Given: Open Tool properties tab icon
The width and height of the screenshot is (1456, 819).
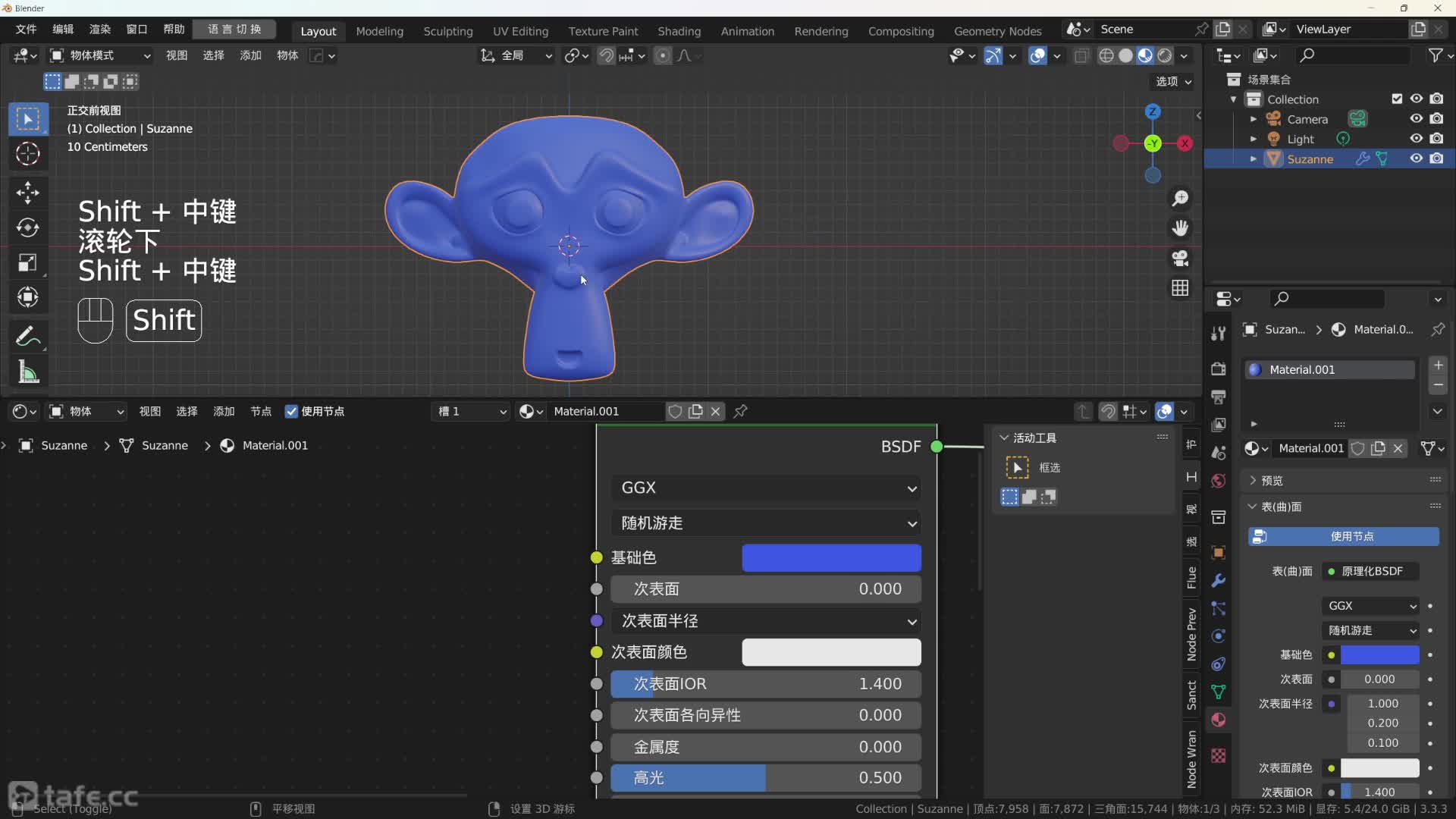Looking at the screenshot, I should (x=1219, y=333).
